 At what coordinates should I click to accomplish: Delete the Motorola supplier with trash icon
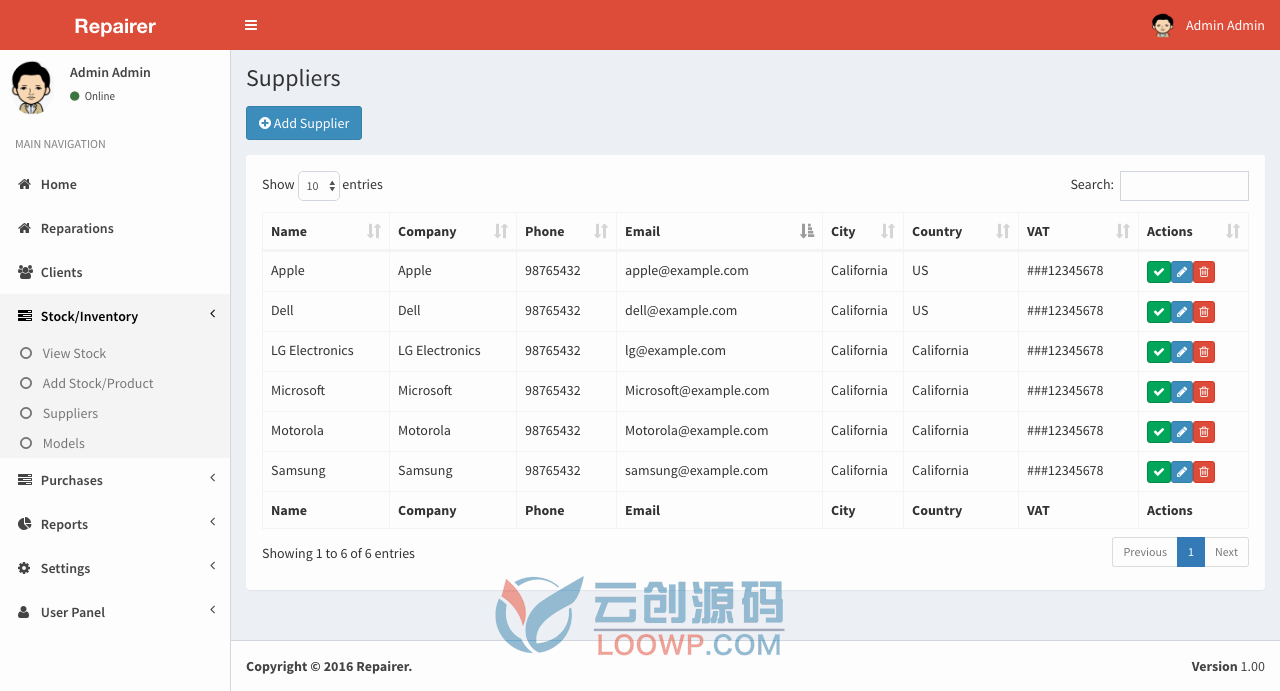pos(1204,432)
